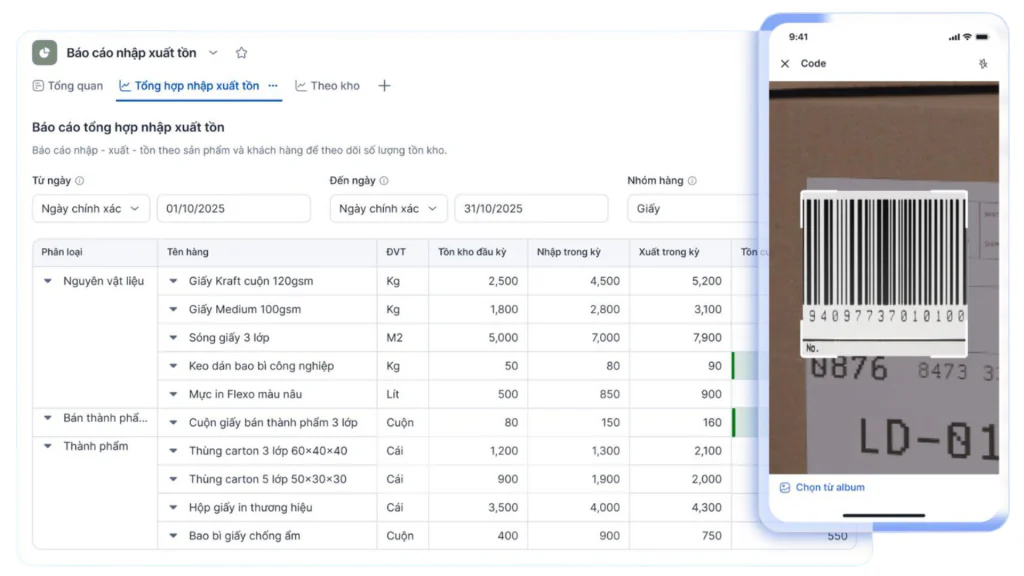This screenshot has width=1024, height=576.
Task: Collapse the Nguyên vật liệu group
Action: pos(48,281)
